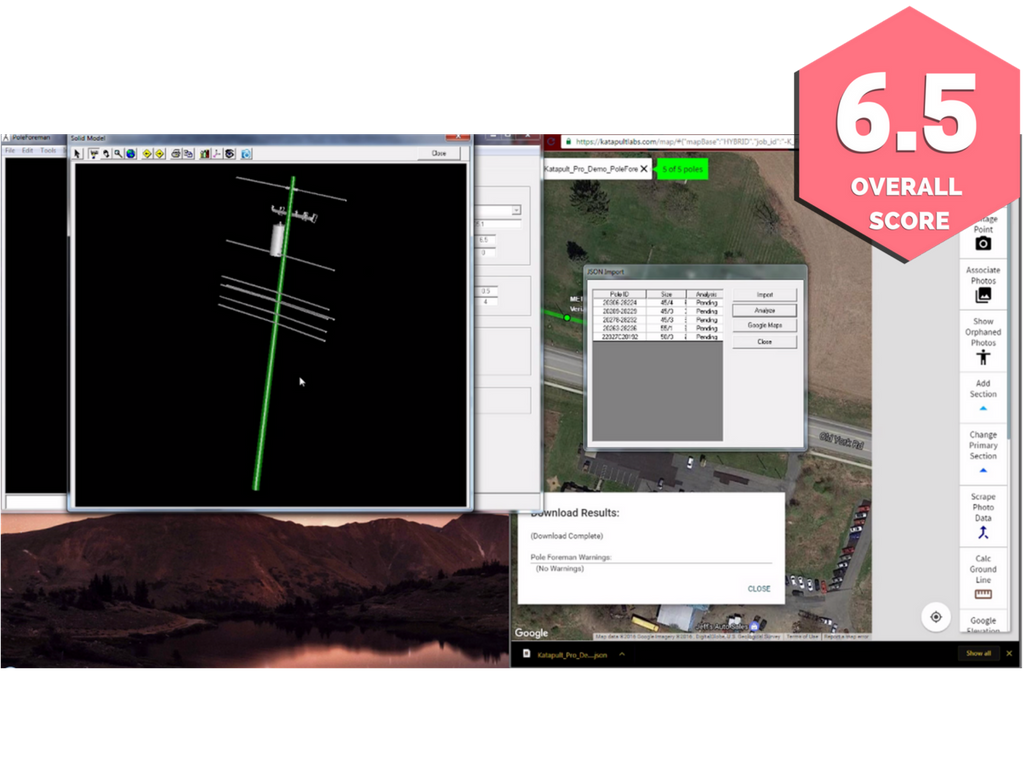Click the Scrape Photo Data merge icon
Image resolution: width=1024 pixels, height=768 pixels.
click(x=983, y=533)
